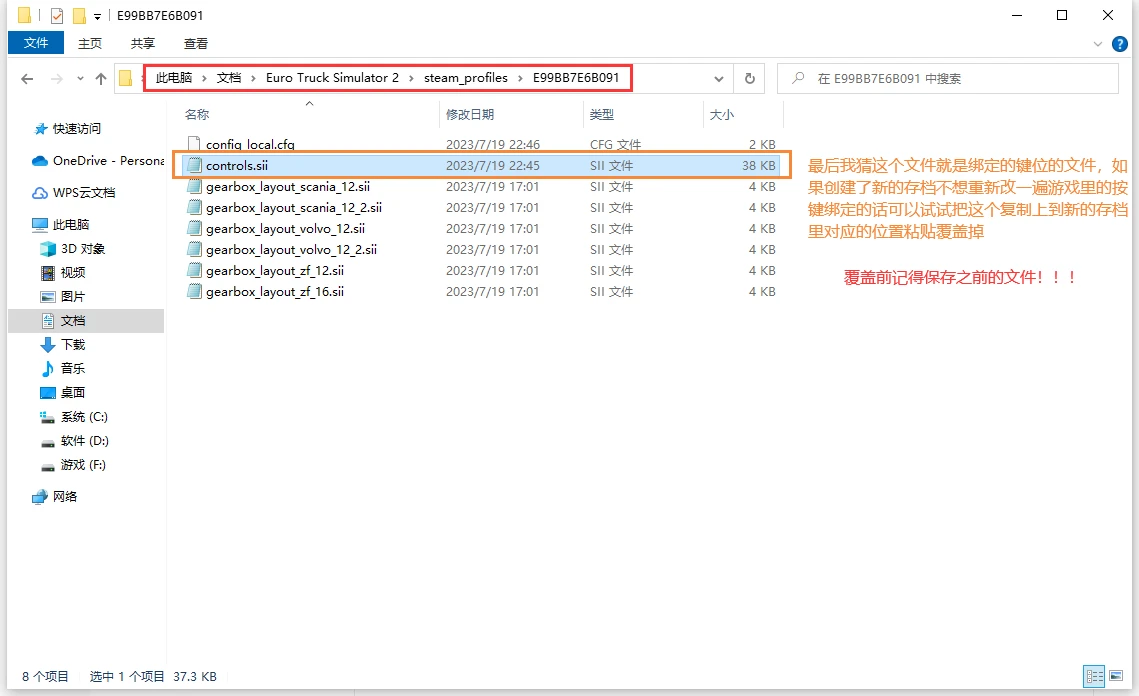
Task: Select 此电脑 in the address breadcrumb
Action: (174, 78)
